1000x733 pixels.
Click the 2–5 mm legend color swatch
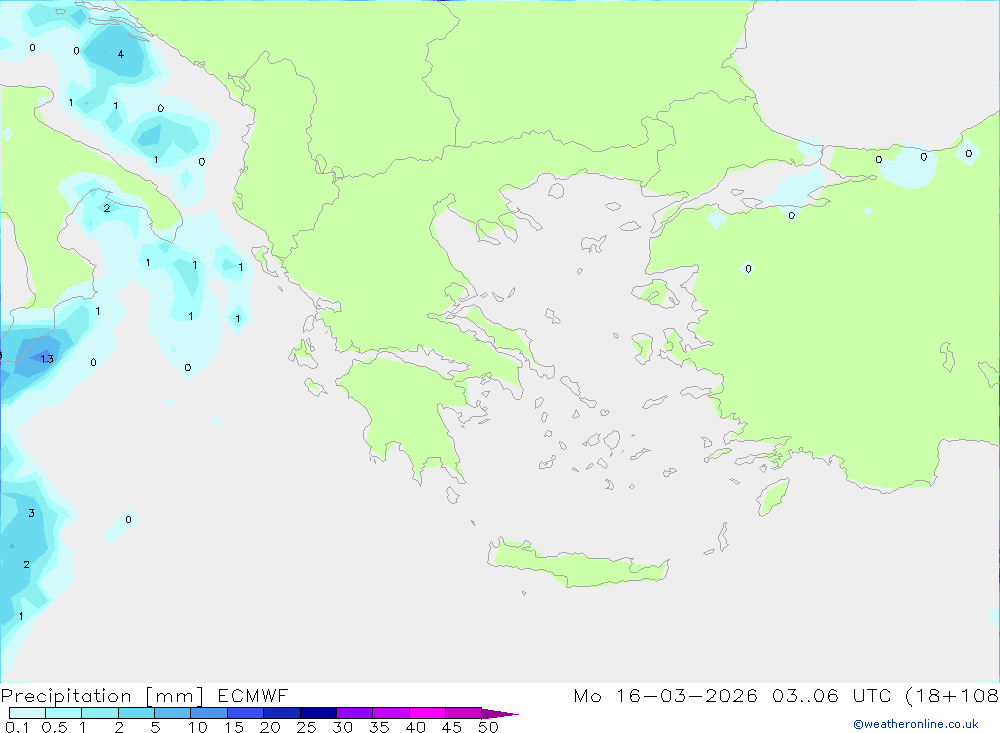point(136,713)
